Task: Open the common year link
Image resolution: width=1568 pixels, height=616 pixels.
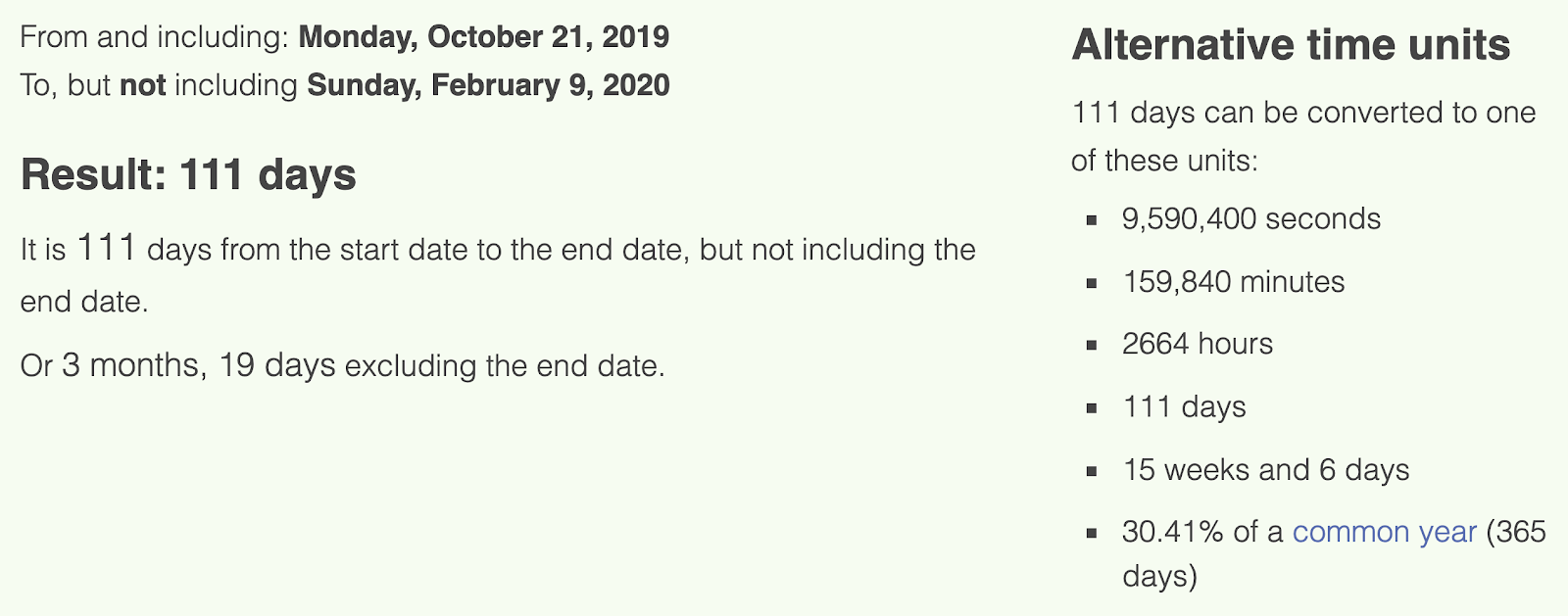Action: tap(1384, 532)
